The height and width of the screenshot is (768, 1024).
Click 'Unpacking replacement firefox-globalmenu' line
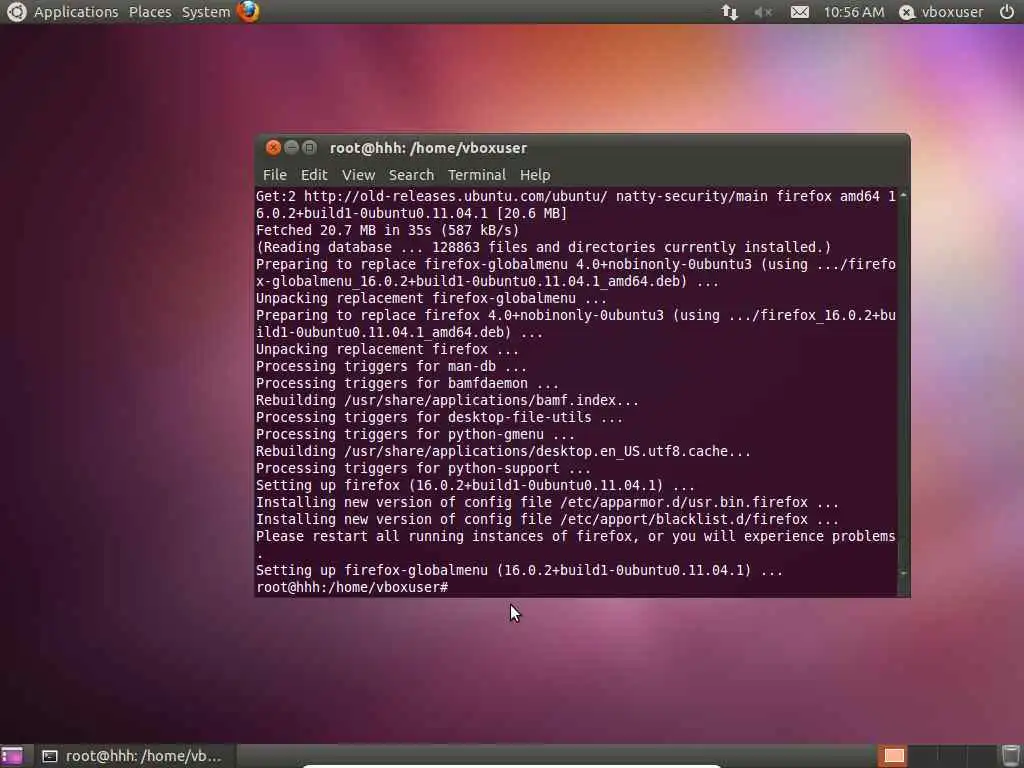click(431, 298)
